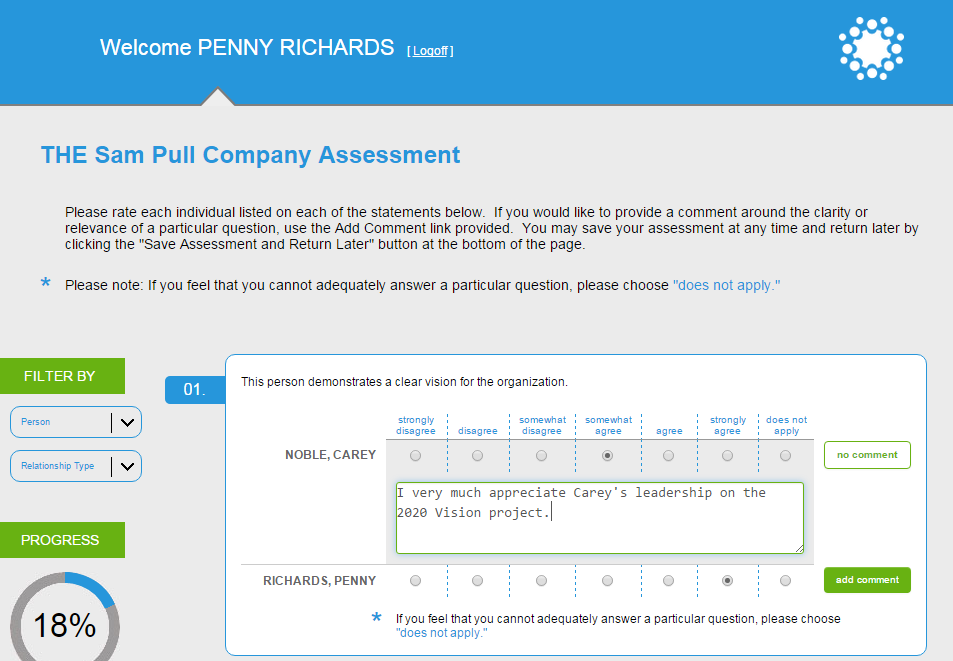Click the 'does not apply' link in the note
This screenshot has height=661, width=953.
[x=726, y=285]
